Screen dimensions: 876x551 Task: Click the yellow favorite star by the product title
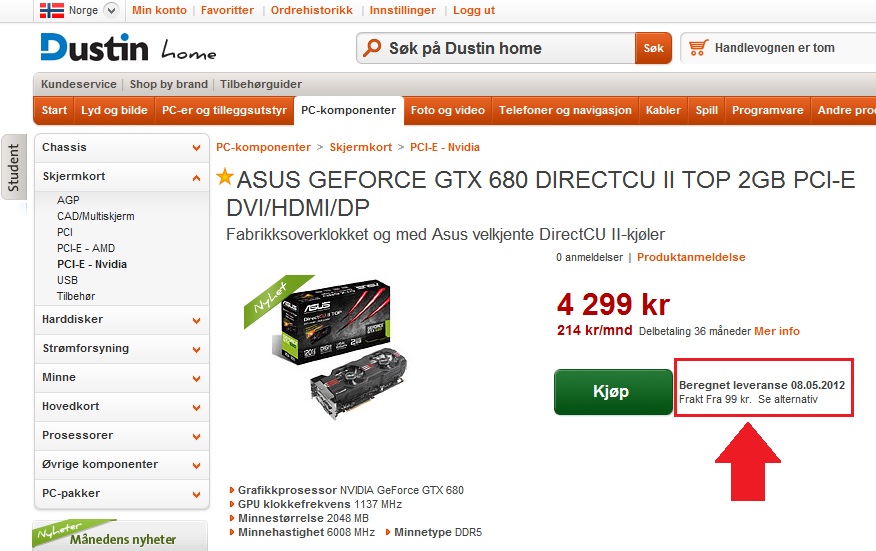(x=225, y=177)
